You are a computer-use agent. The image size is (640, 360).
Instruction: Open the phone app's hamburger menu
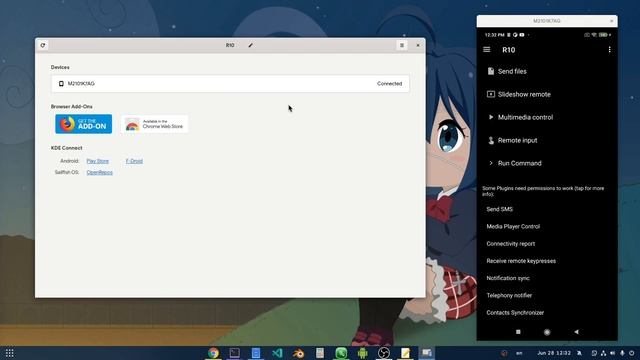pos(487,50)
